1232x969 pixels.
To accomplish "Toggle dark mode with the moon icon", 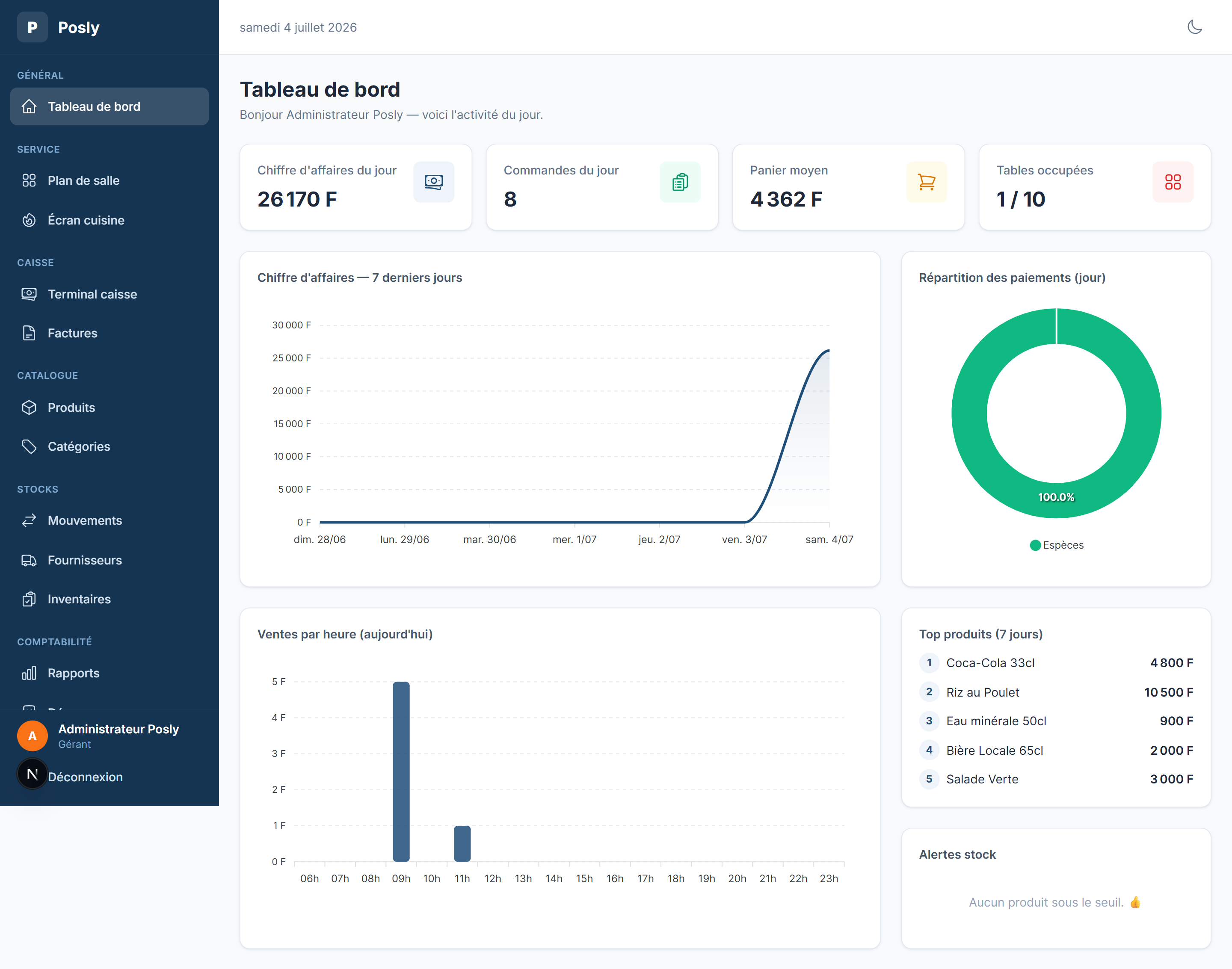I will (x=1194, y=27).
